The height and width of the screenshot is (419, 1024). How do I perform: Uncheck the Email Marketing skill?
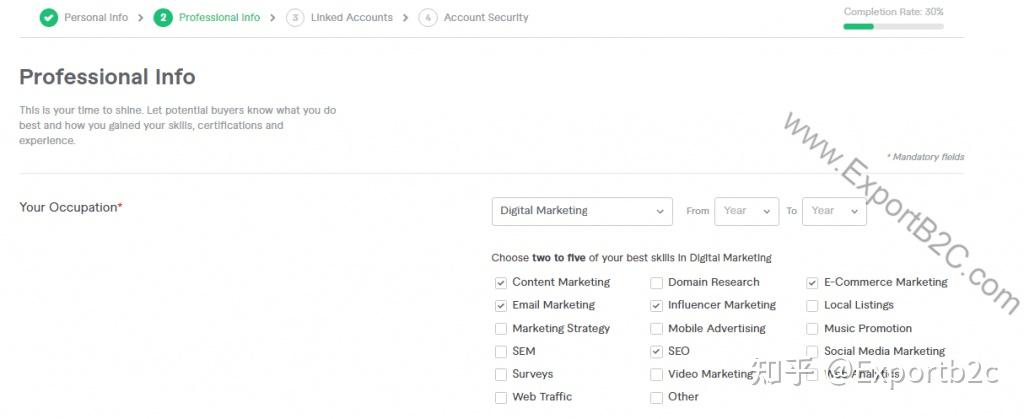pos(501,306)
